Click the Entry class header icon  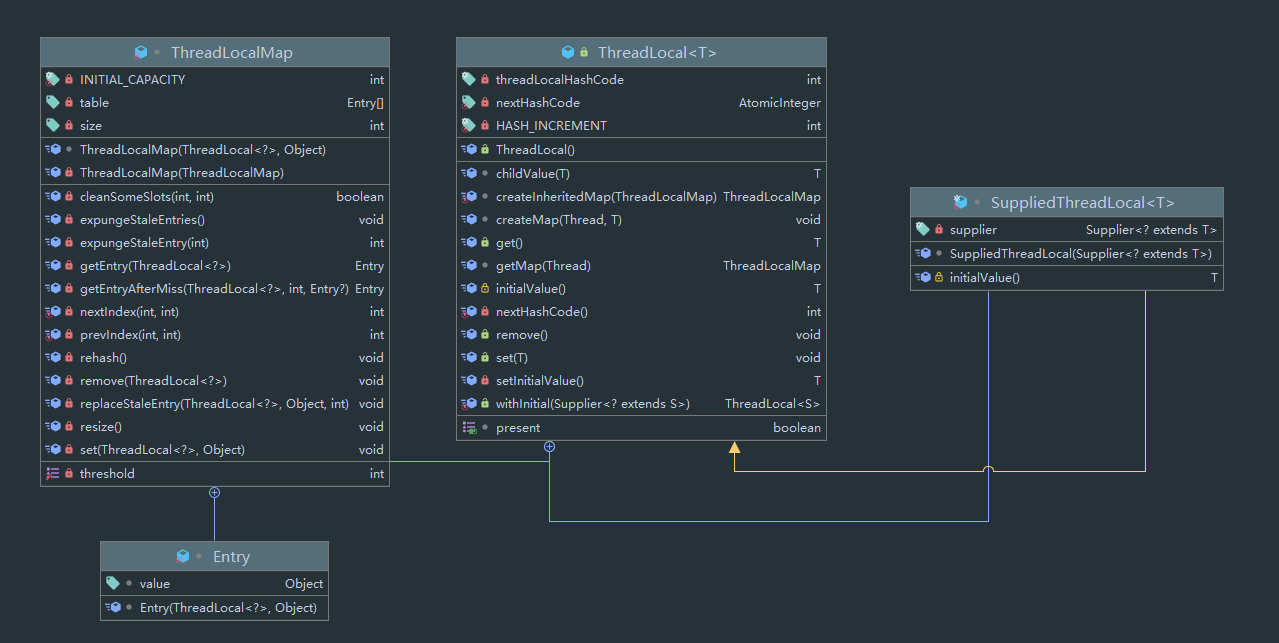pos(183,557)
